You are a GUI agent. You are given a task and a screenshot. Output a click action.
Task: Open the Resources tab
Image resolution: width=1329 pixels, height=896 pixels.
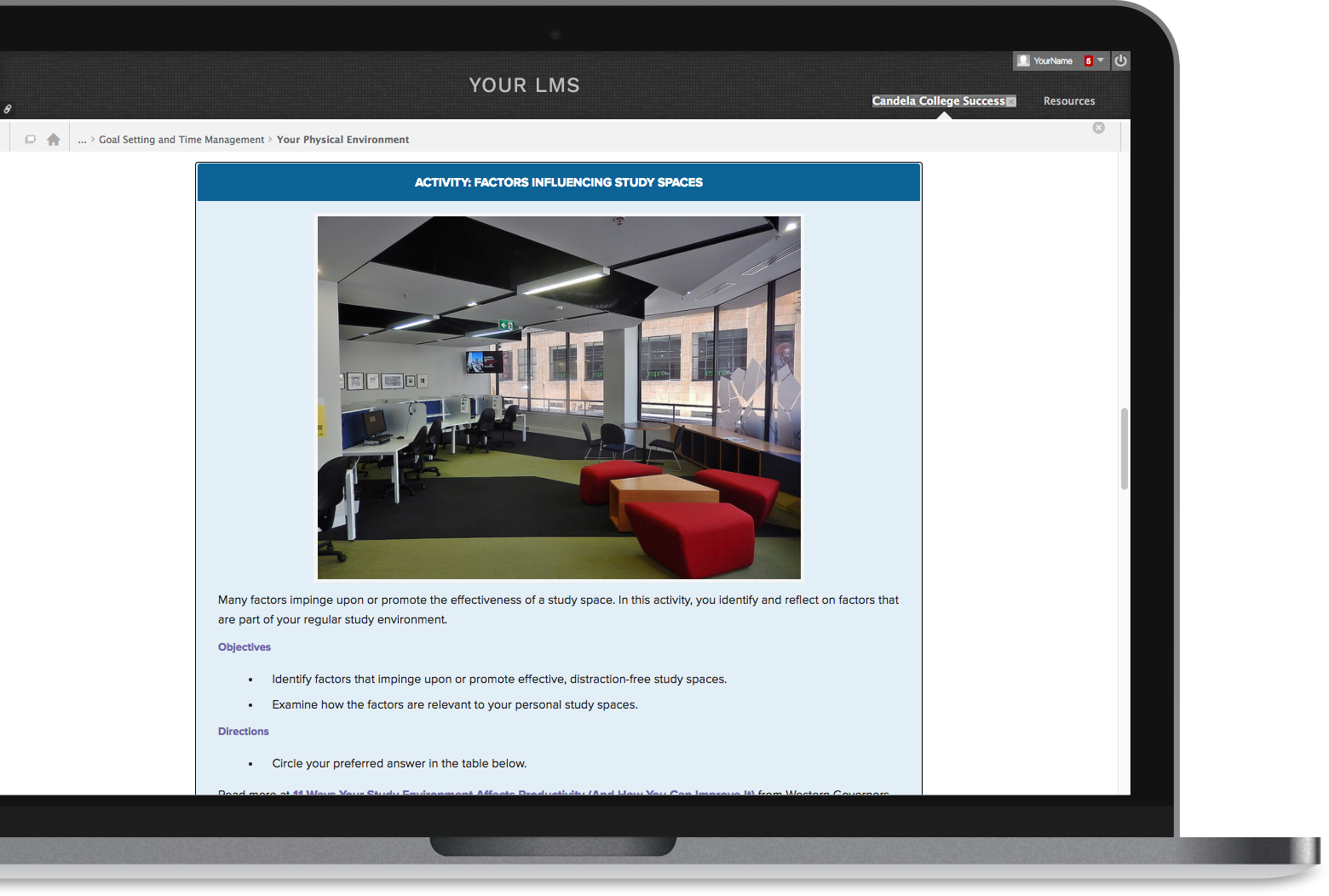(1068, 101)
